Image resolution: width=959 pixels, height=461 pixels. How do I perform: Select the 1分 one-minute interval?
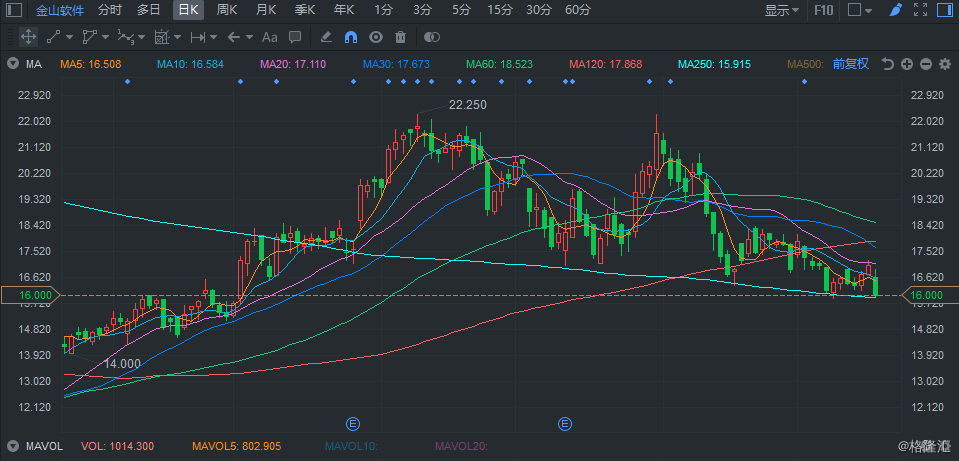click(383, 10)
